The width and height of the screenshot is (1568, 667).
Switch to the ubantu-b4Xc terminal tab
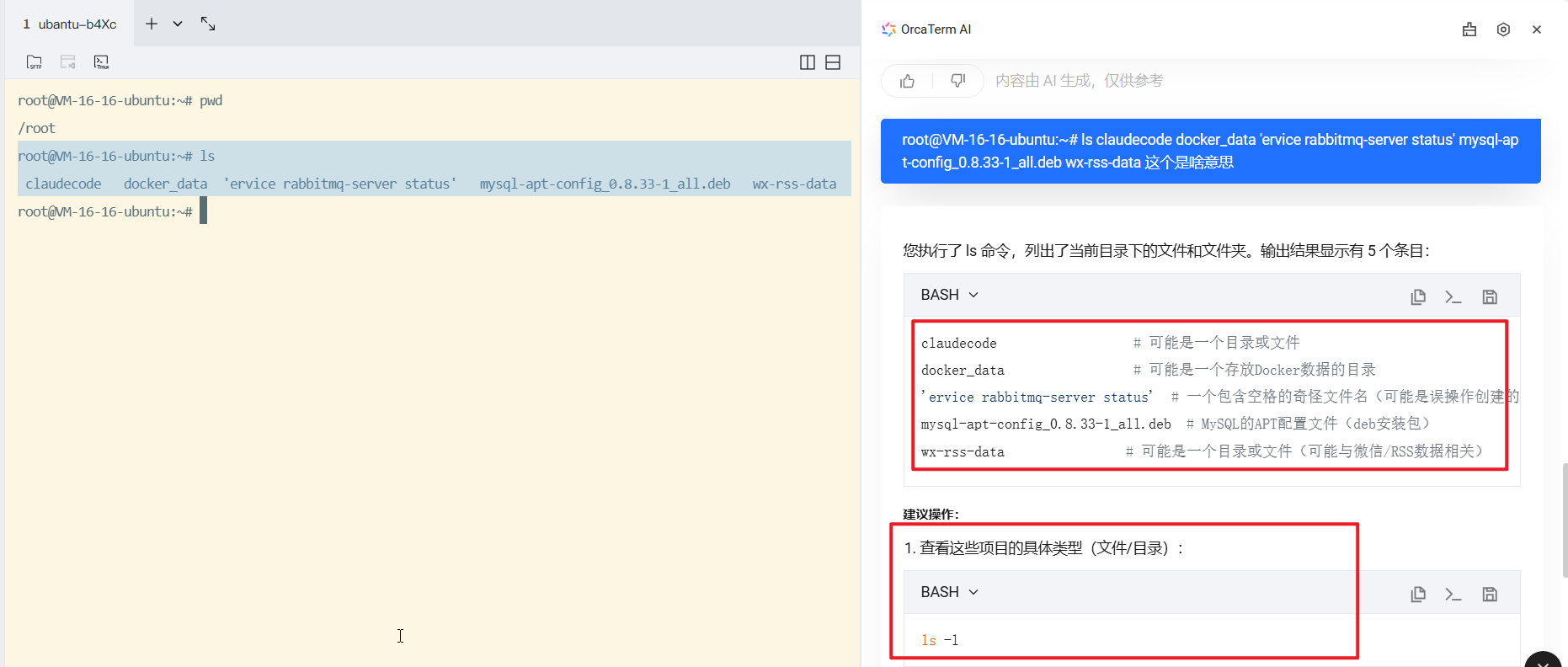(70, 24)
